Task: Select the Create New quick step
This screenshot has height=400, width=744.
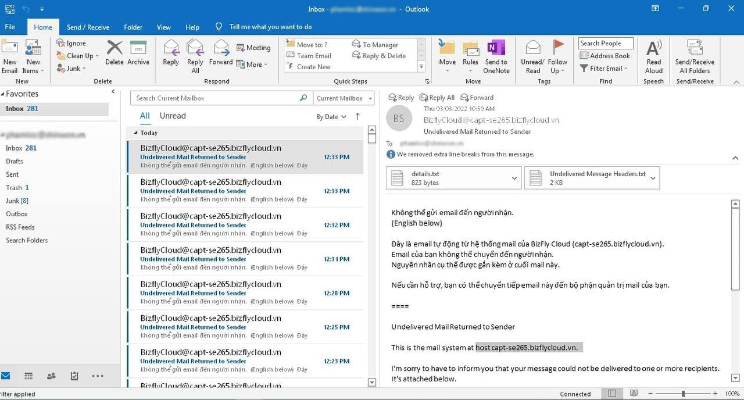Action: [308, 67]
